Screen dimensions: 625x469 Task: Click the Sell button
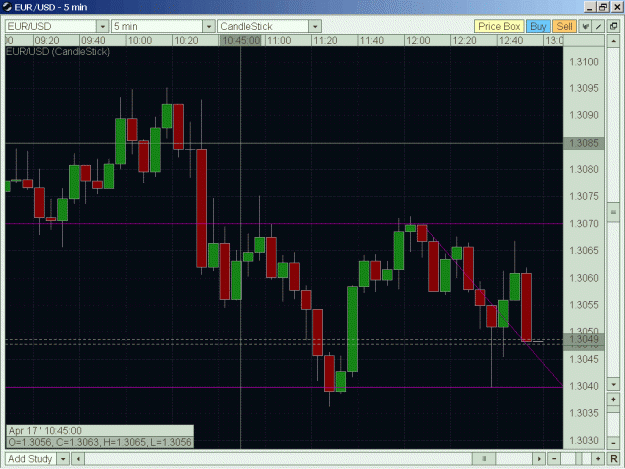(564, 26)
